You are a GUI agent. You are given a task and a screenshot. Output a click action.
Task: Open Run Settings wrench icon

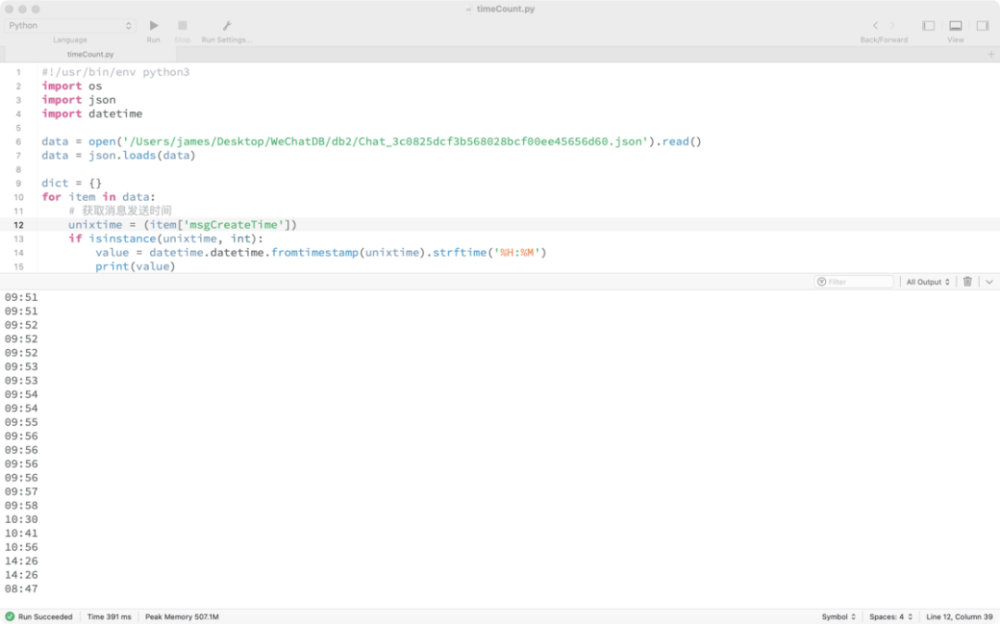pos(226,25)
